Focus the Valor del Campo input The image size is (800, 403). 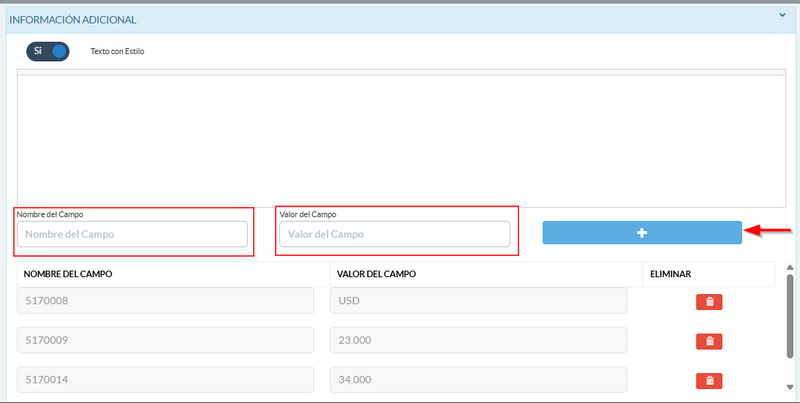pyautogui.click(x=394, y=234)
